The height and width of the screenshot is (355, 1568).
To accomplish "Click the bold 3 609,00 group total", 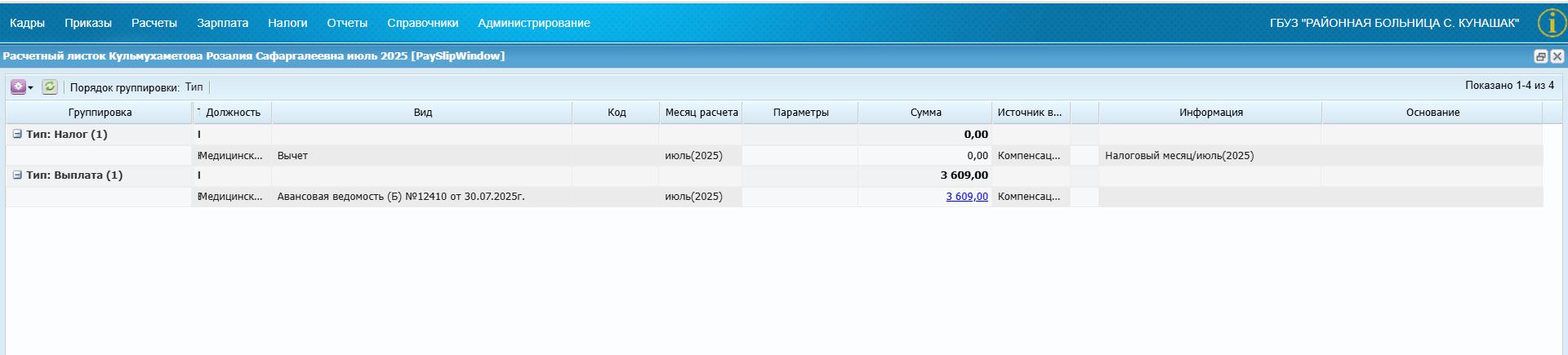I will [x=964, y=175].
